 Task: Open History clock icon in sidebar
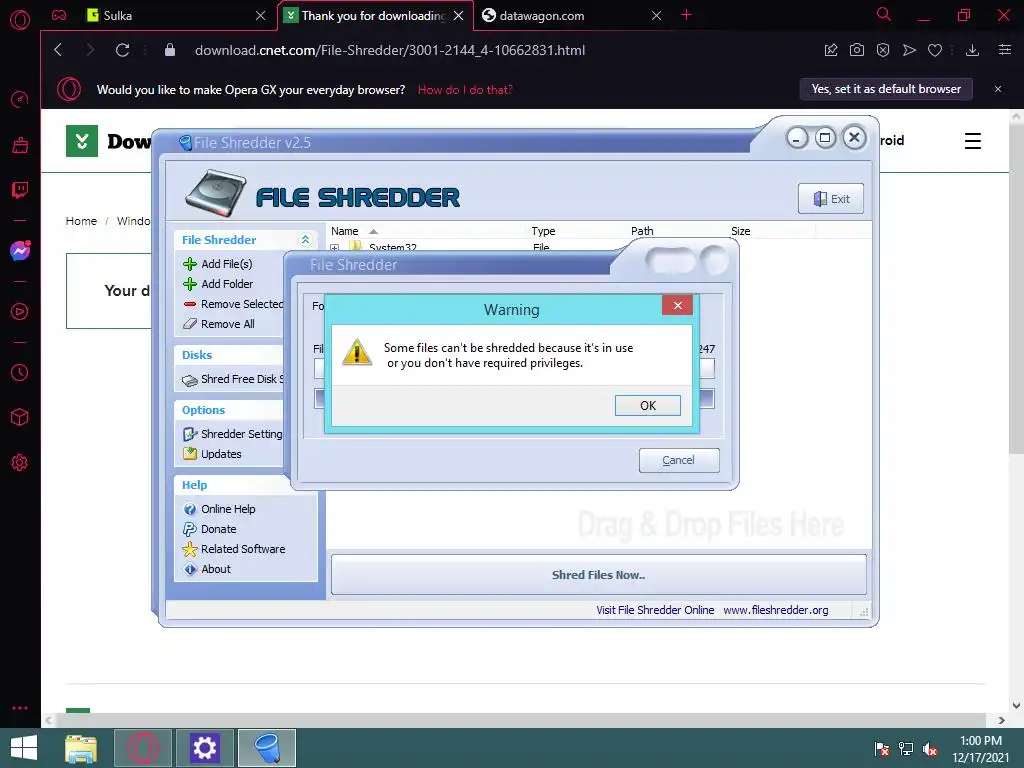tap(20, 372)
